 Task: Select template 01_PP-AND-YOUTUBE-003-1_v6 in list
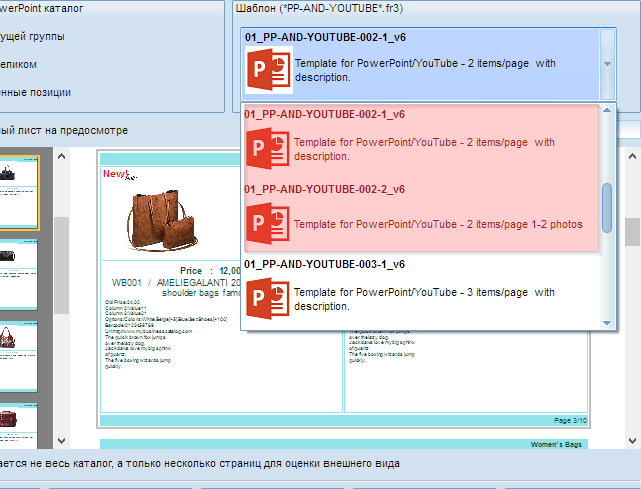[x=421, y=291]
